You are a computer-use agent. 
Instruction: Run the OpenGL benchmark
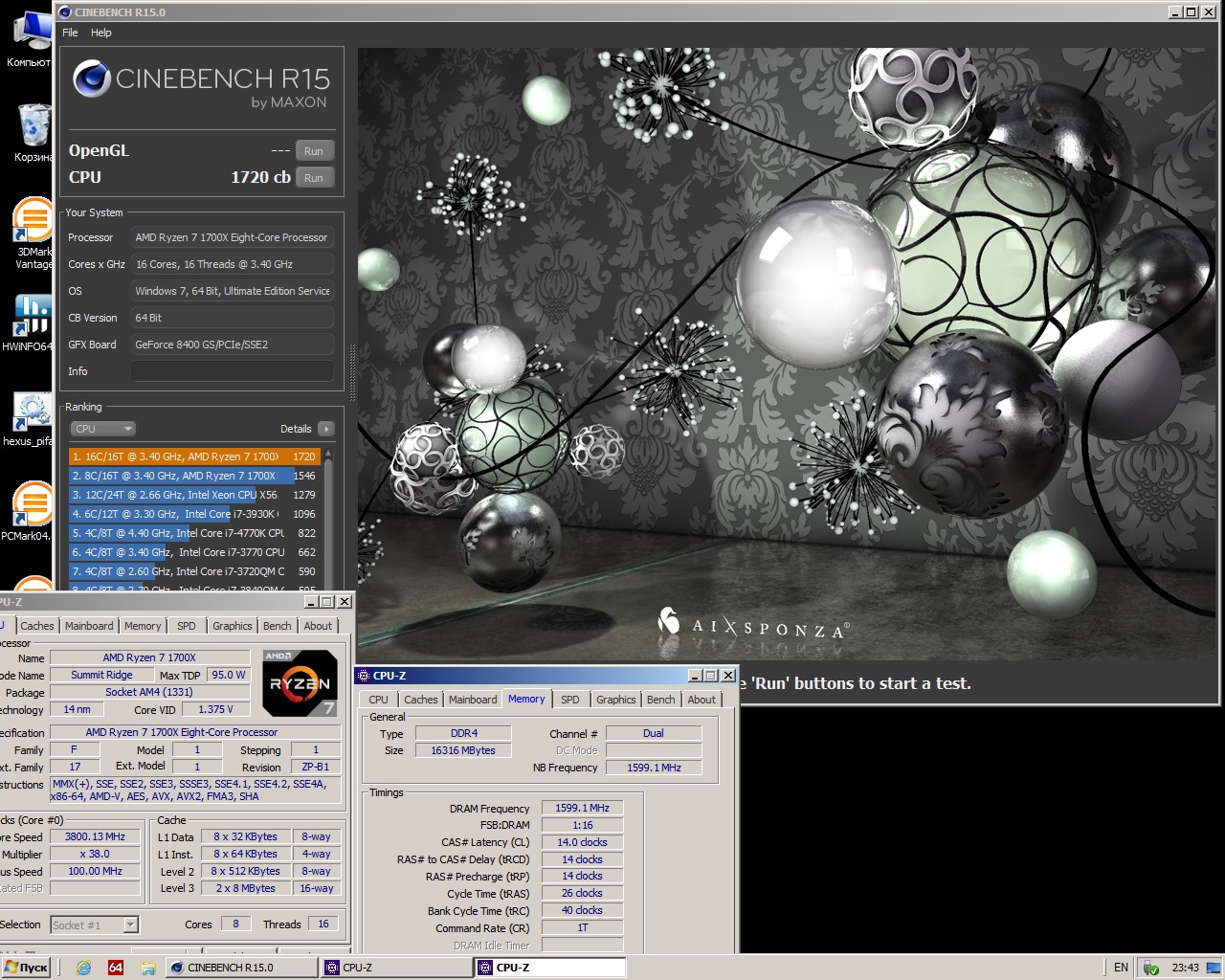[x=314, y=151]
